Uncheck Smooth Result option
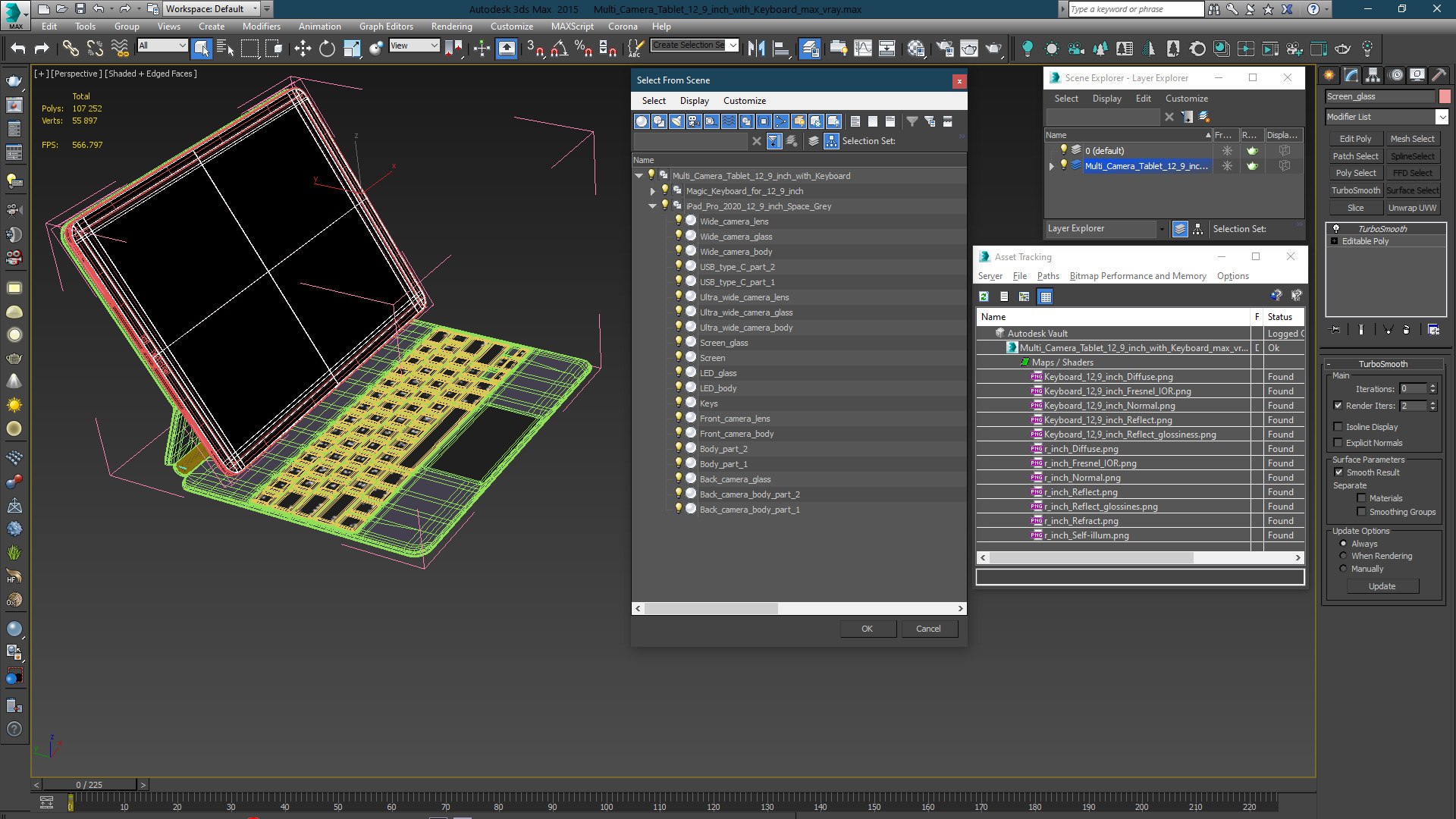The image size is (1456, 819). click(x=1338, y=472)
